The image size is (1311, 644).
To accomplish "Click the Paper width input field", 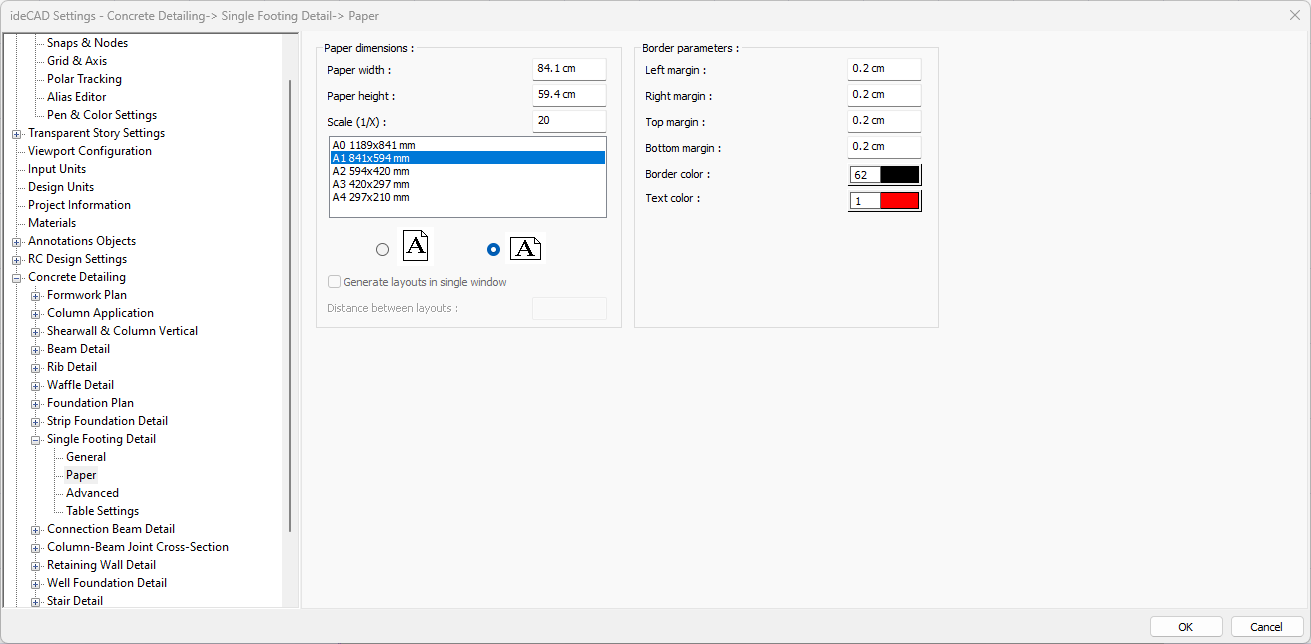I will (569, 69).
